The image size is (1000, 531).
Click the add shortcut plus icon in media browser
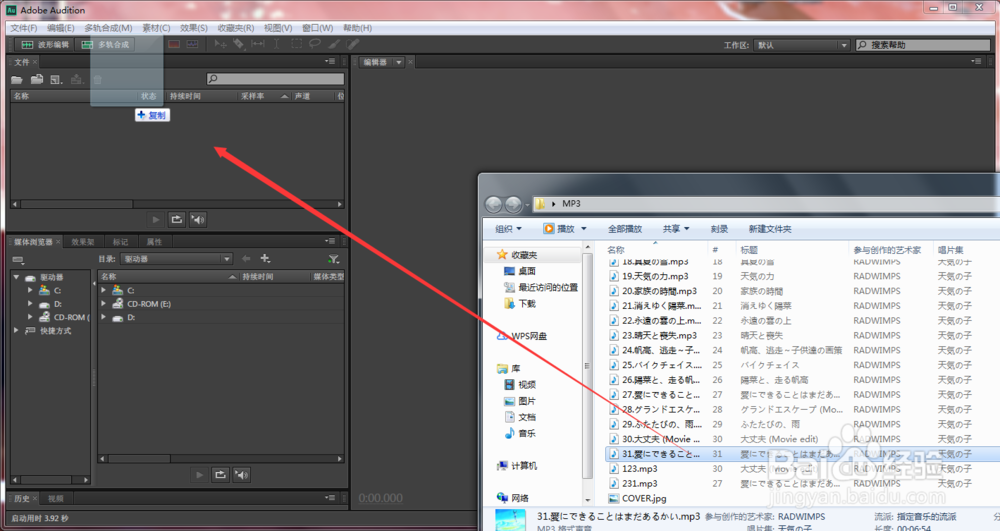tap(265, 258)
